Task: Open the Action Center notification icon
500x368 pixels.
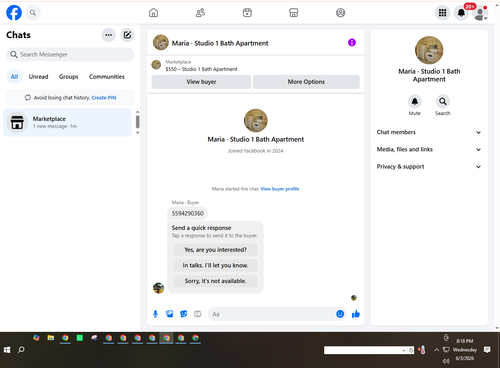Action: (x=487, y=350)
